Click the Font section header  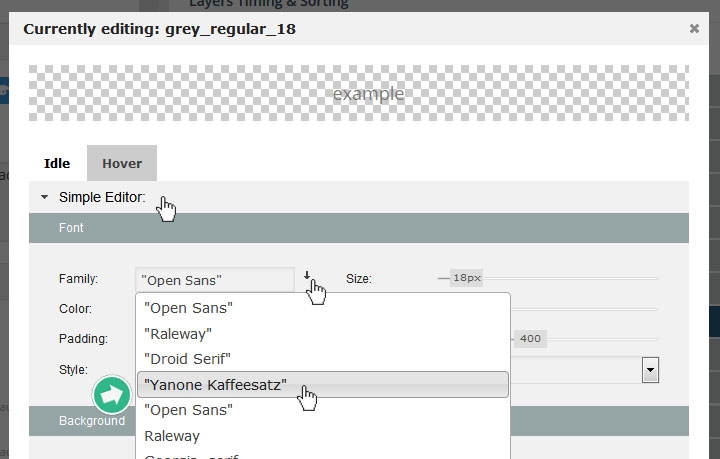pyautogui.click(x=359, y=228)
